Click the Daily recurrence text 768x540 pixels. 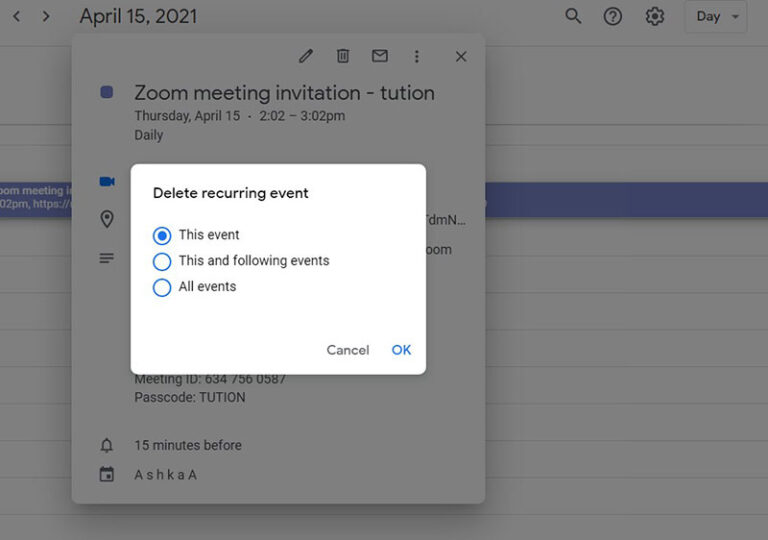(148, 135)
